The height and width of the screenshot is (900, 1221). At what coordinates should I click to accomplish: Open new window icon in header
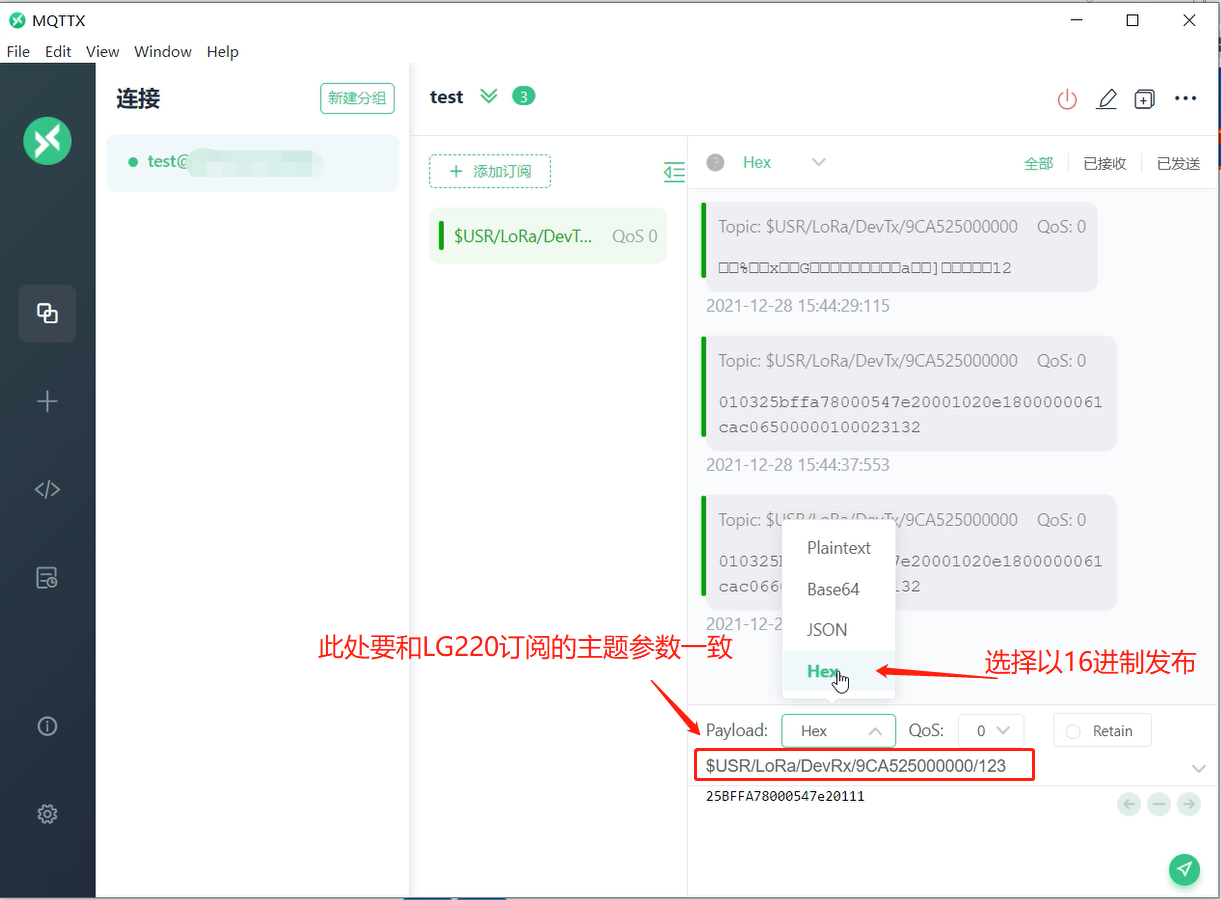[x=1144, y=99]
